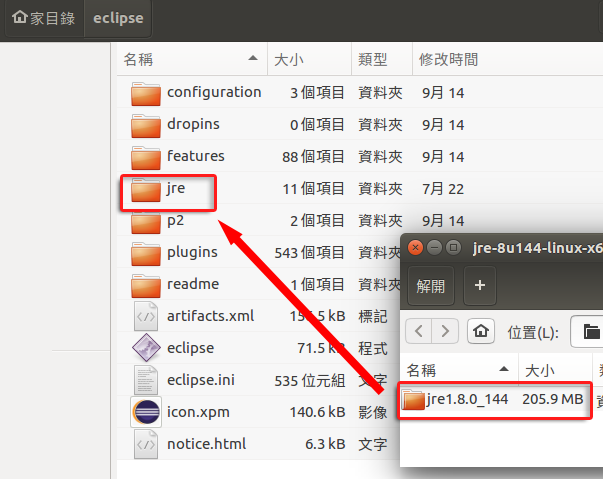
Task: Select the p2 folder icon
Action: pos(145,223)
